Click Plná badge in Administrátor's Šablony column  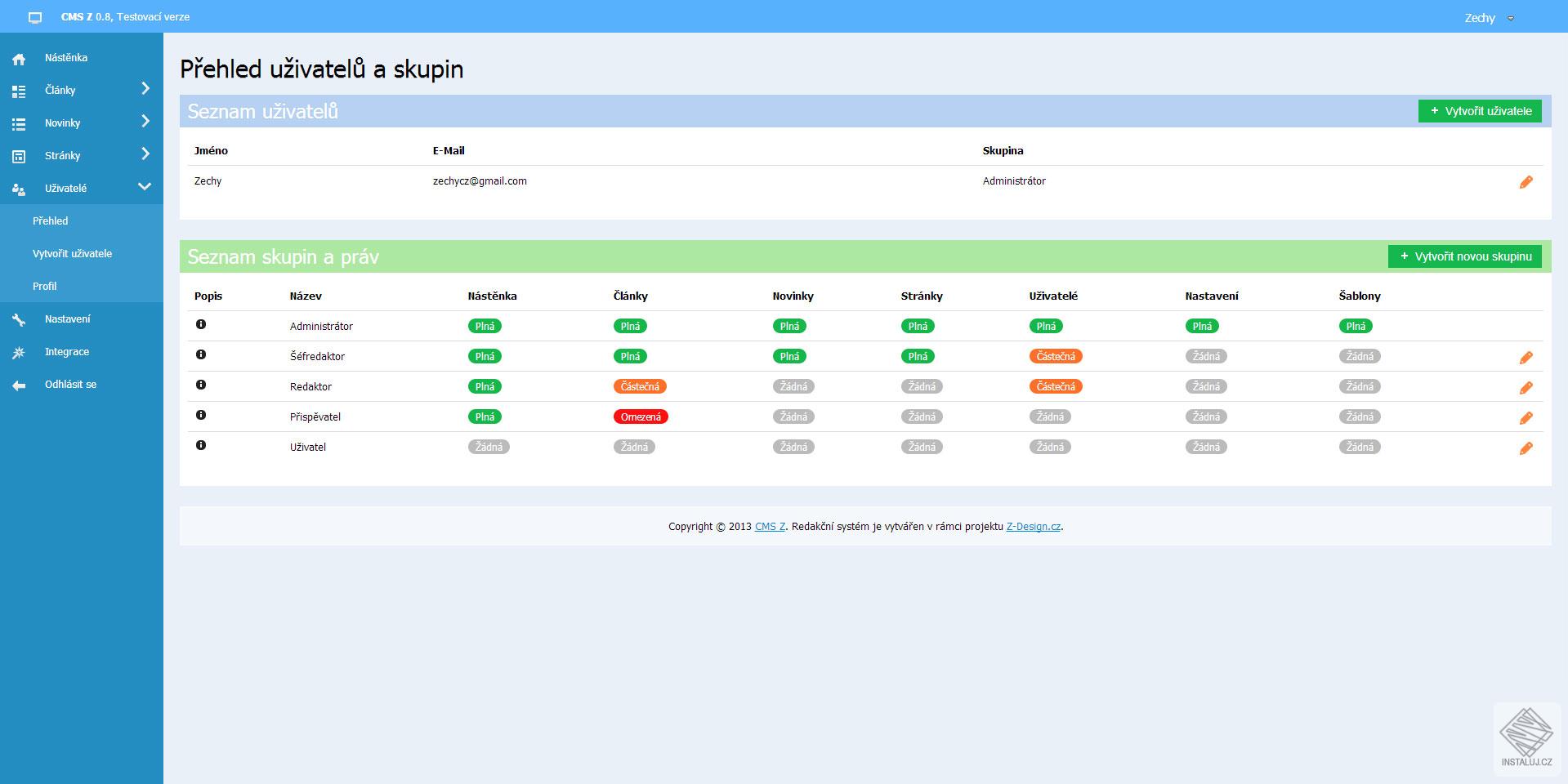1356,326
